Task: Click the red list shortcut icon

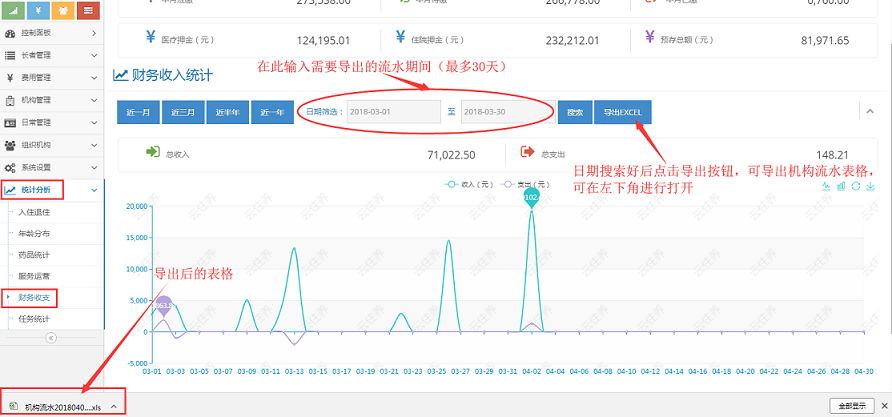Action: (x=89, y=11)
